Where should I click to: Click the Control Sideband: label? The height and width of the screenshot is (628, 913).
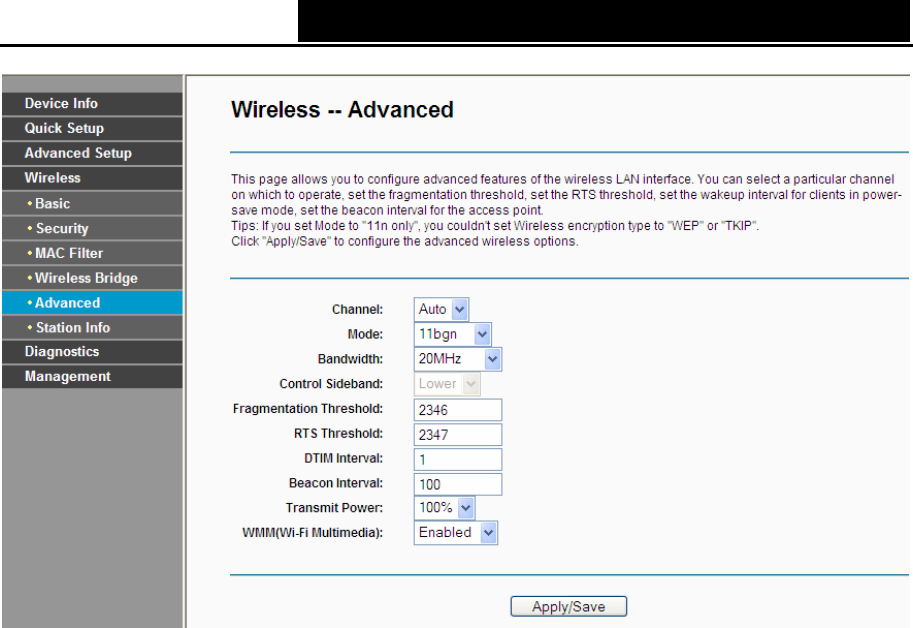click(331, 384)
